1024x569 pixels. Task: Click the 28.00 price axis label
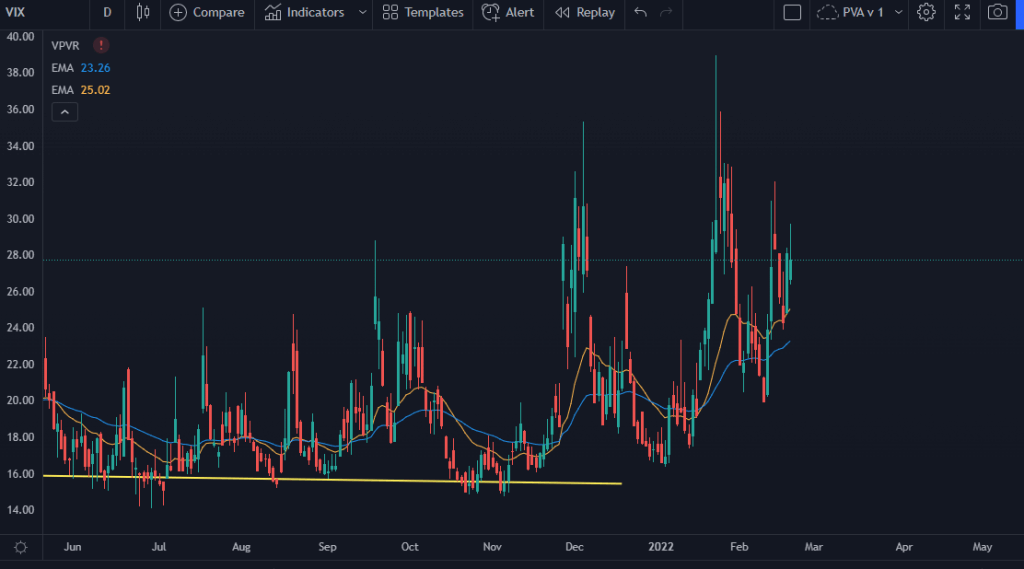point(20,255)
